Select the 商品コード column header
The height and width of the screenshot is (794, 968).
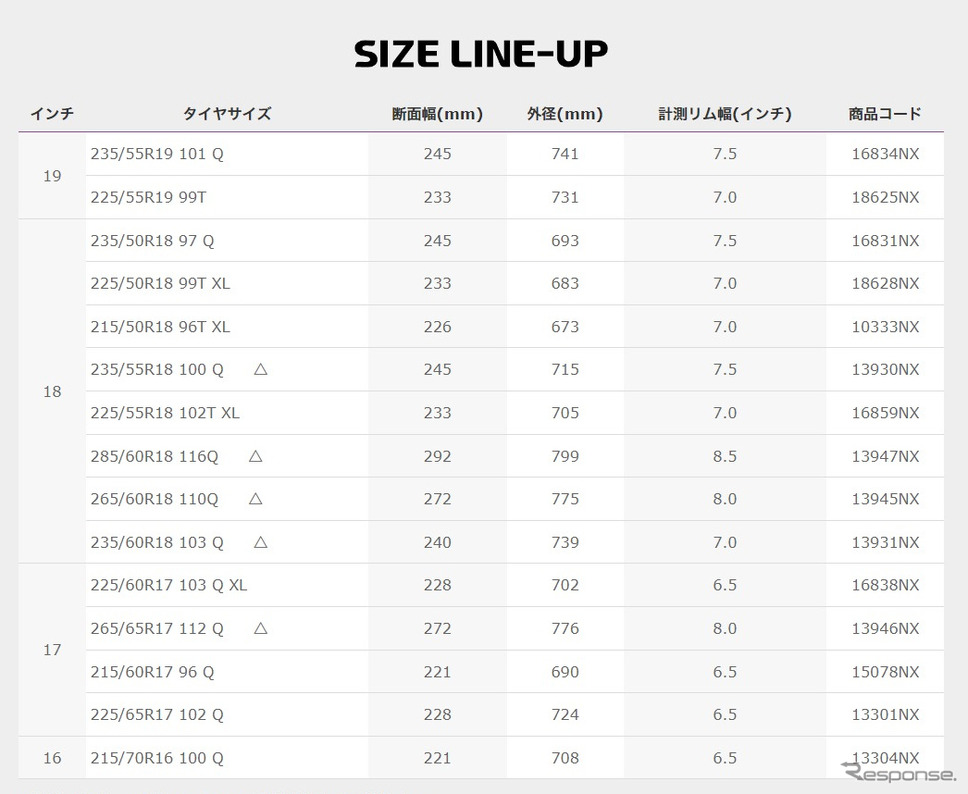[885, 114]
